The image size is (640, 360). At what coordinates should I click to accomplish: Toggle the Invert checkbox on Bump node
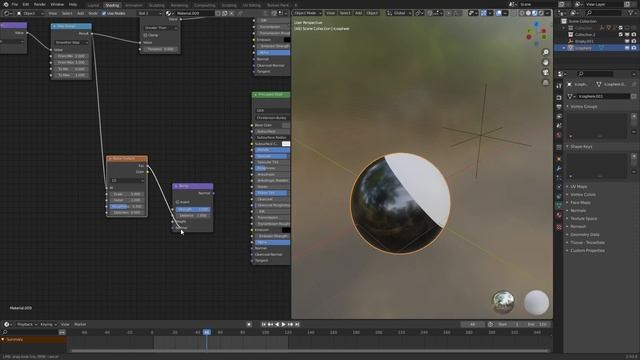178,202
